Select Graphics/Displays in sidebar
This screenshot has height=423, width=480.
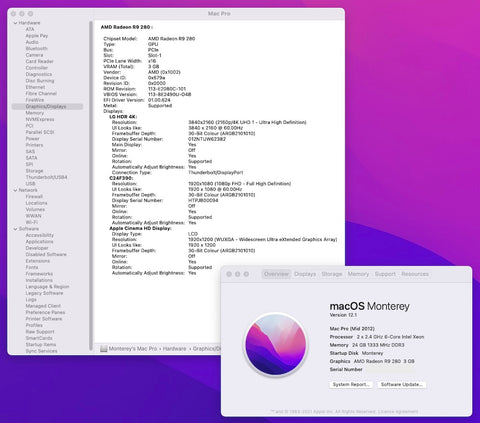46,107
